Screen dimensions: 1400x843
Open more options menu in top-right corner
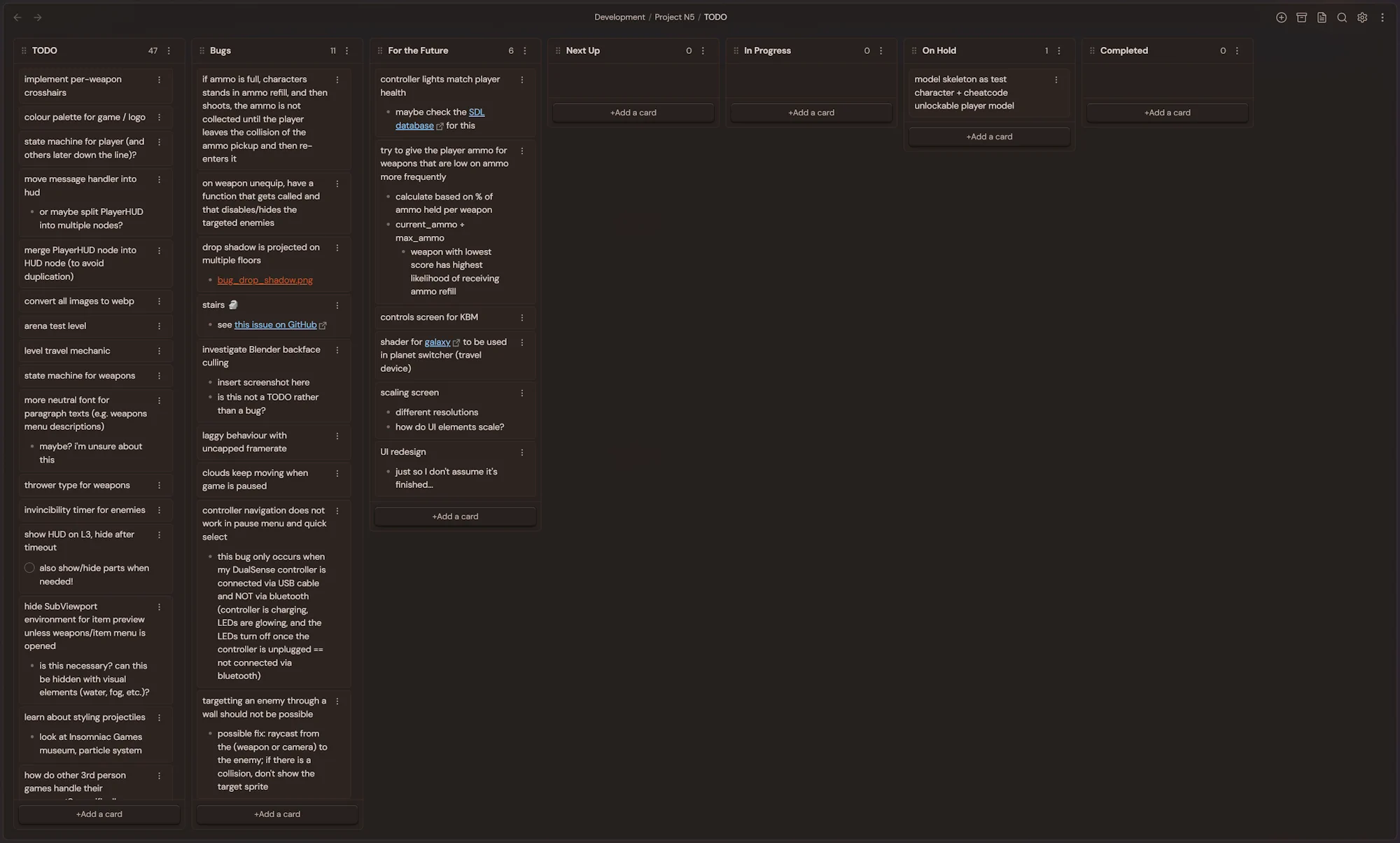click(x=1382, y=18)
